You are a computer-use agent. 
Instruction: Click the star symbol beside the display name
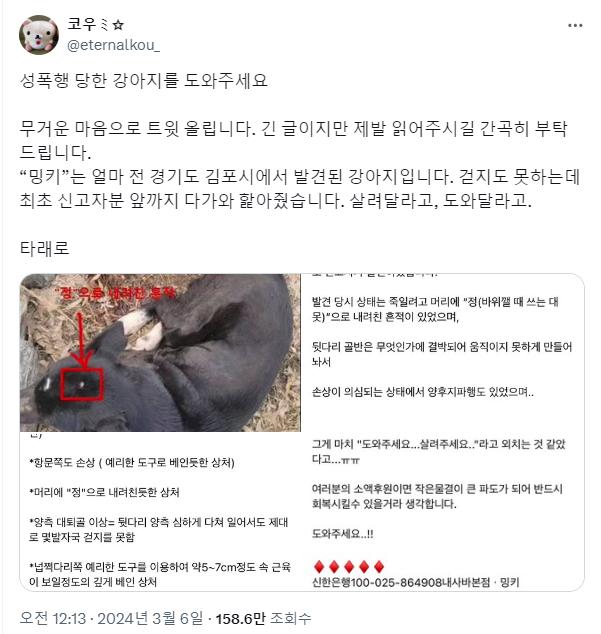coord(118,25)
